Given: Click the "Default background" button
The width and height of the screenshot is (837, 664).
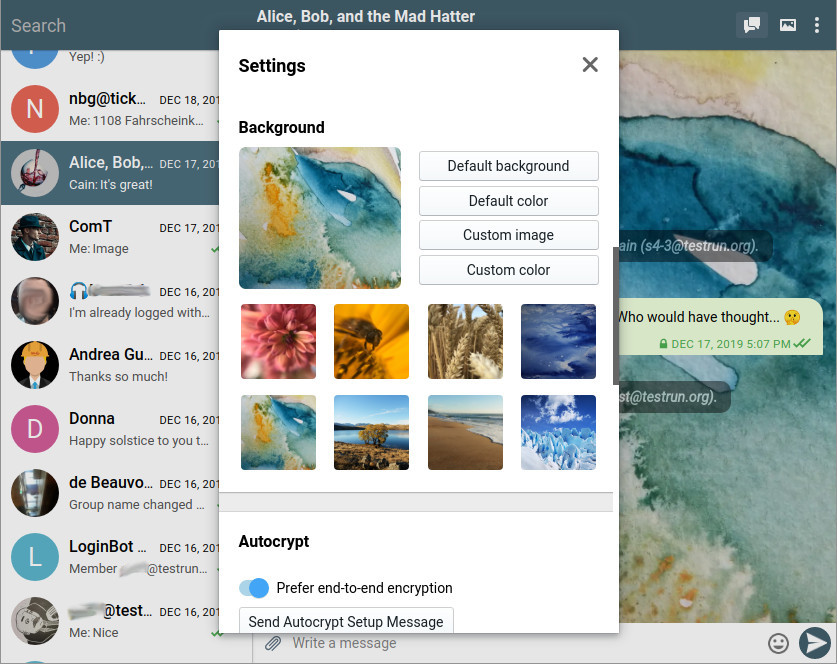Looking at the screenshot, I should [508, 166].
